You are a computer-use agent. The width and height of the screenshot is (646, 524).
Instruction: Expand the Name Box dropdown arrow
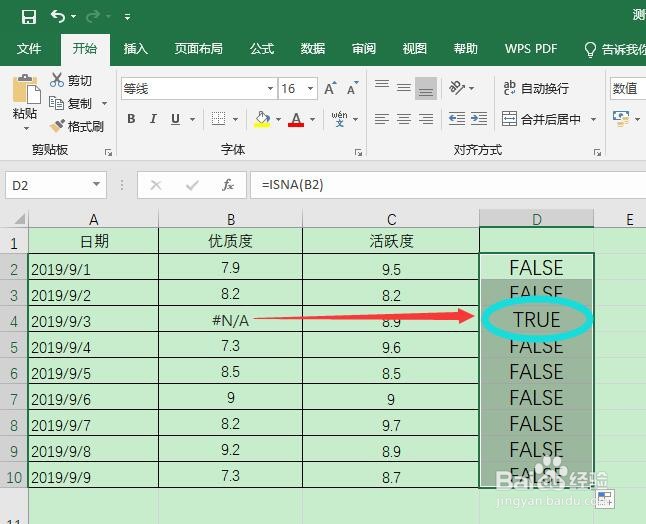pyautogui.click(x=96, y=184)
